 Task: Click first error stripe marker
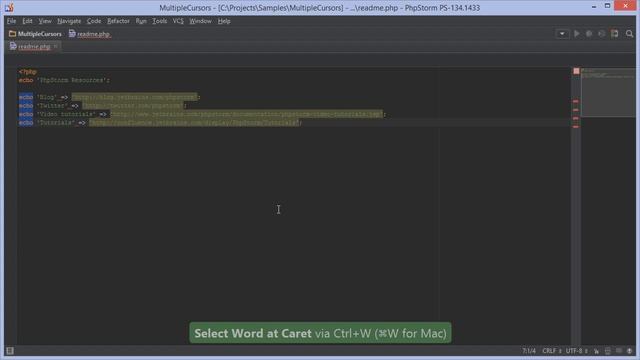tap(576, 101)
